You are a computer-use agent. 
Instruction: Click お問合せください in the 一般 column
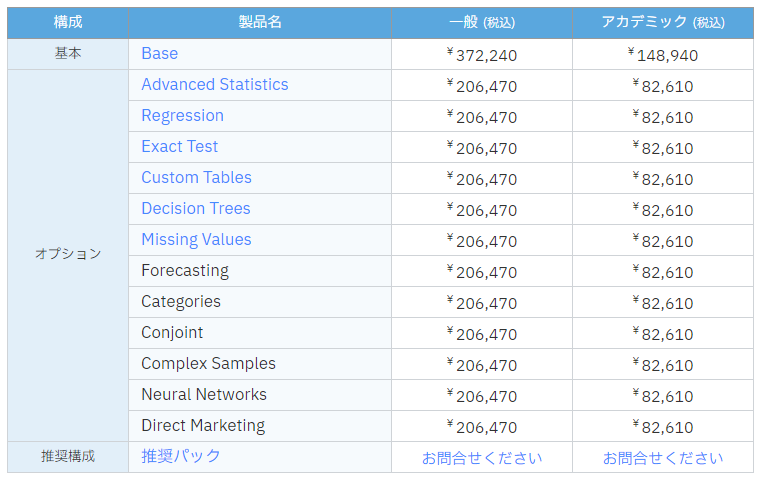tap(482, 458)
